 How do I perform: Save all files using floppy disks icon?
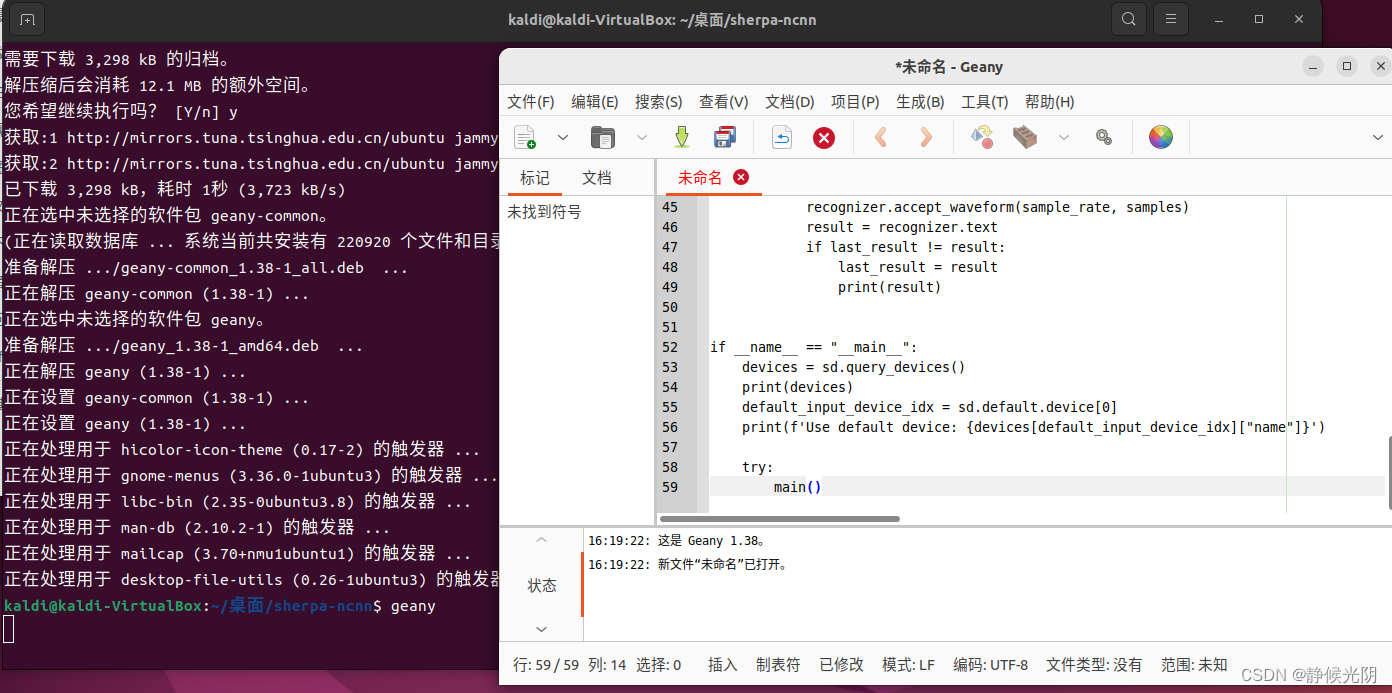(x=725, y=137)
